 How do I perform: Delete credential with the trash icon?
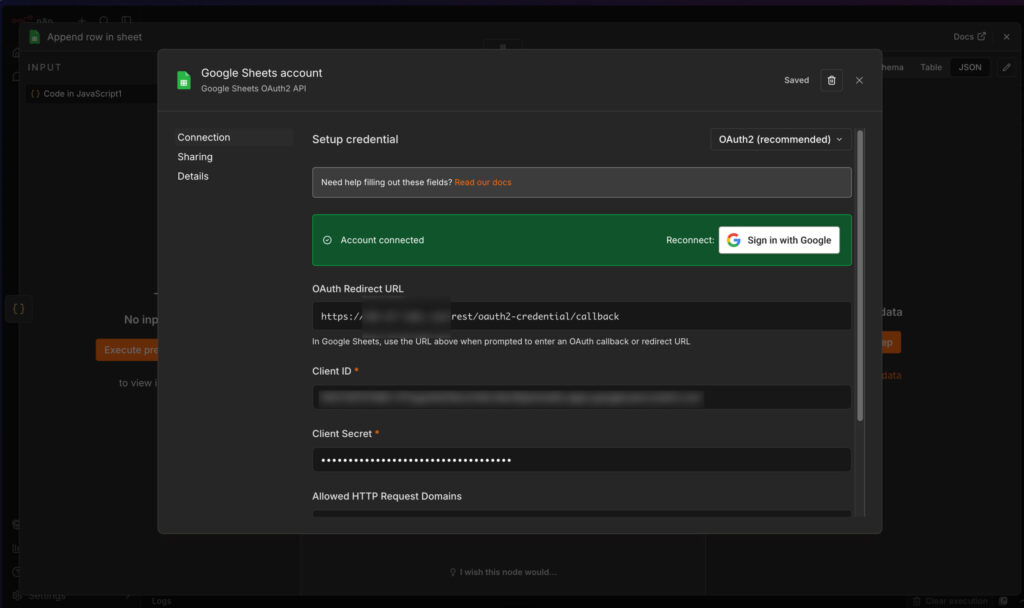(x=831, y=80)
